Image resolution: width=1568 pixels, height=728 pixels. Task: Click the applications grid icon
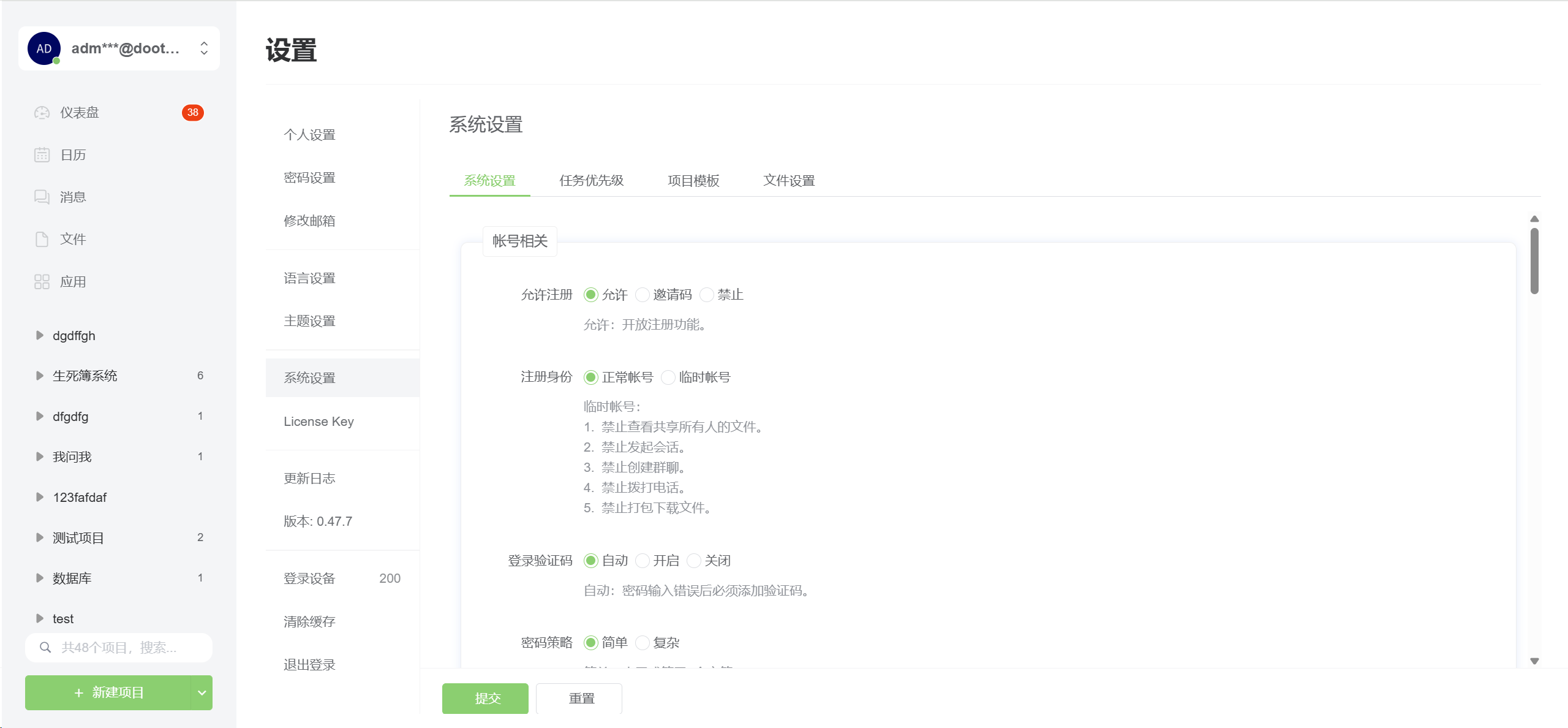coord(42,282)
